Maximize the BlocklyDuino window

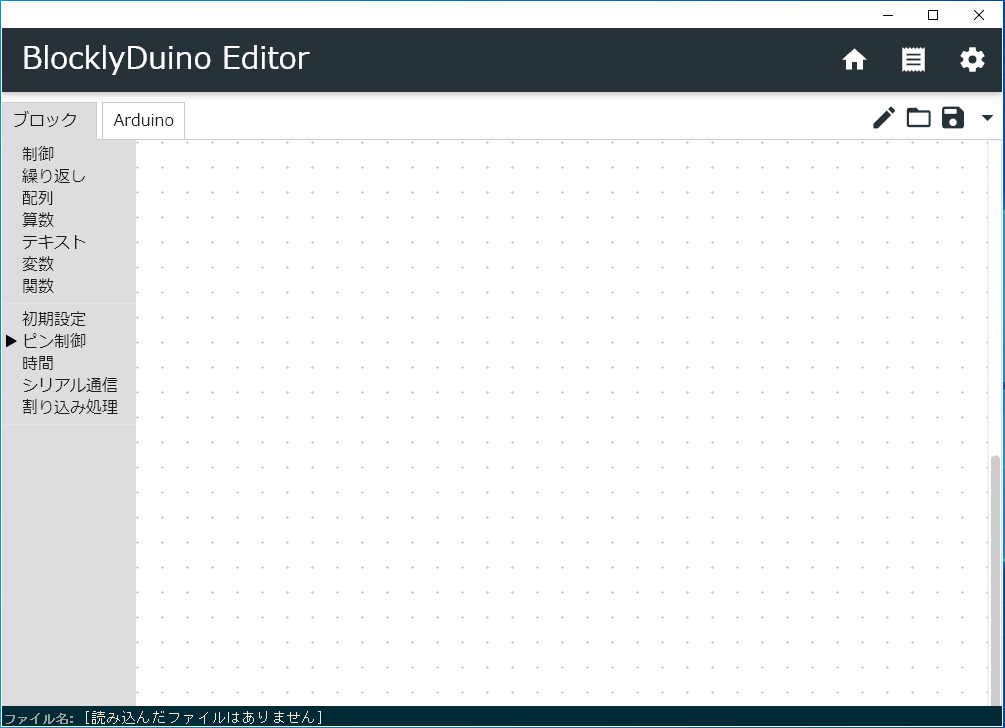point(933,15)
